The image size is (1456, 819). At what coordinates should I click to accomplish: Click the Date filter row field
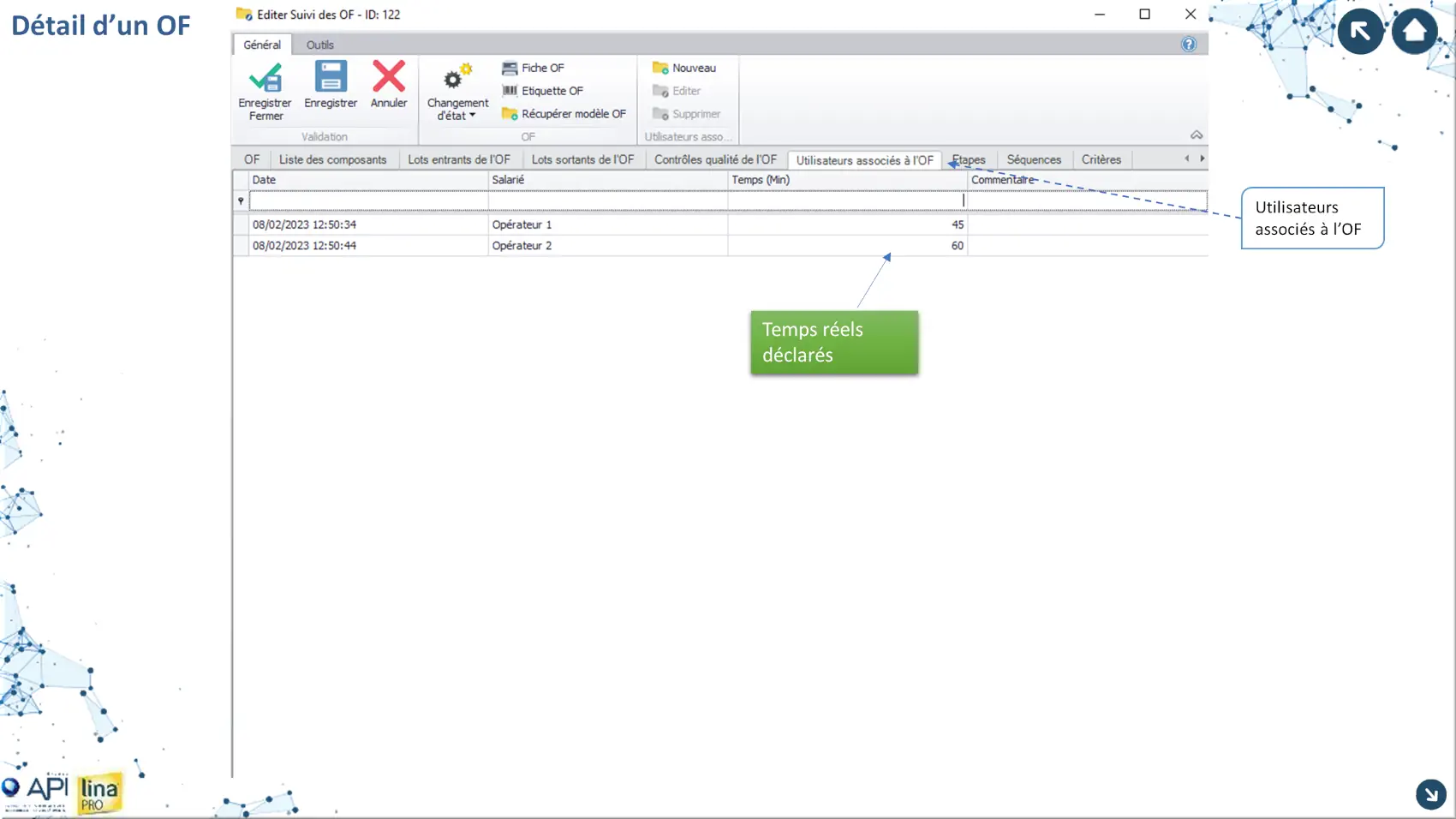(368, 200)
